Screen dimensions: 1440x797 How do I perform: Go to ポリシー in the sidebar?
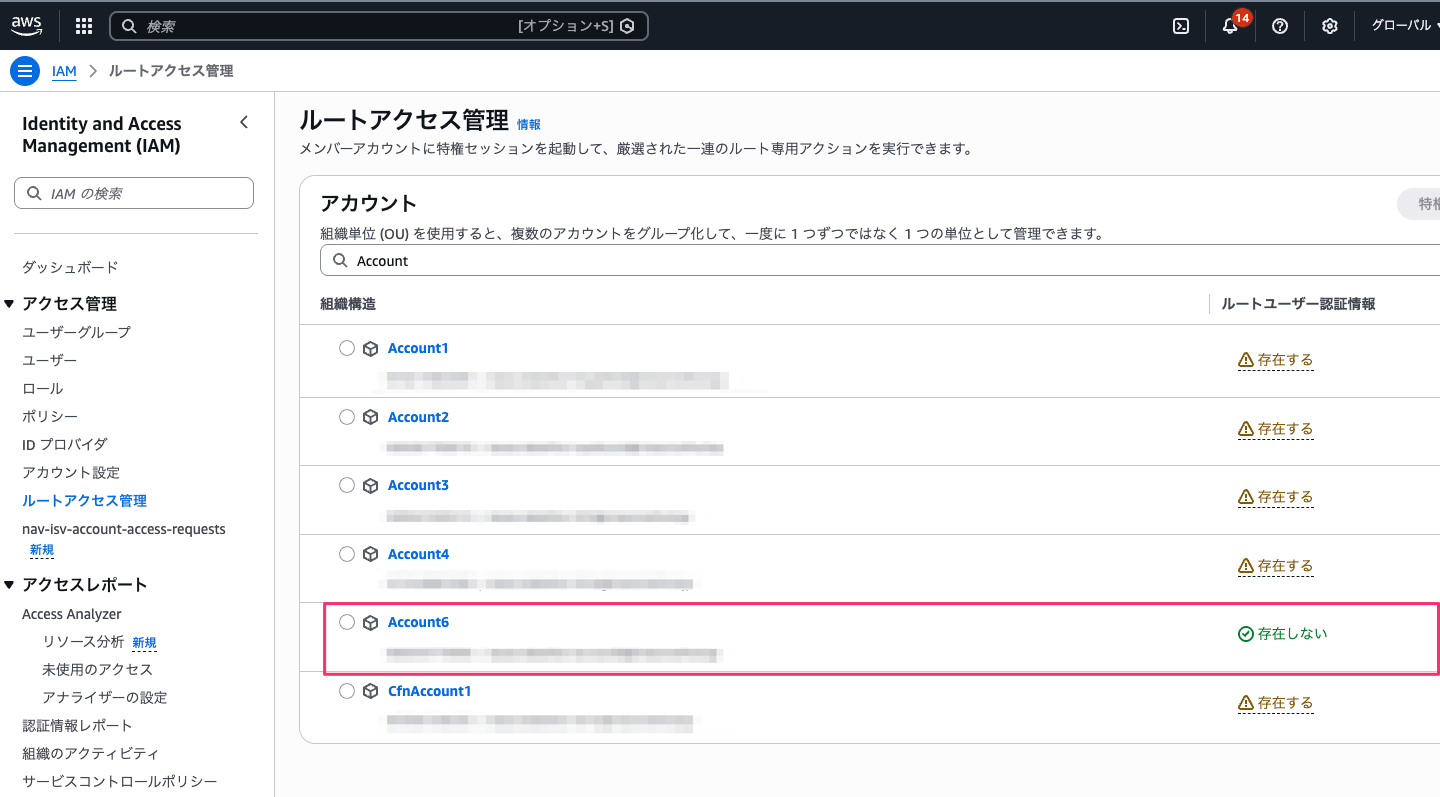pyautogui.click(x=50, y=416)
